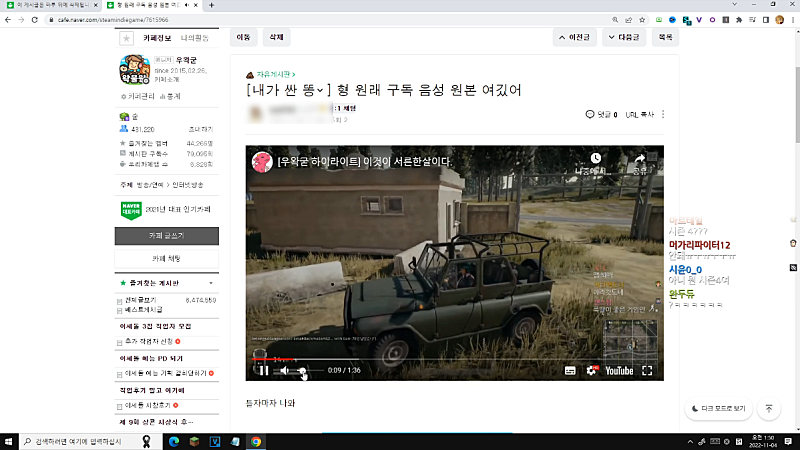Open video on YouTube via logo
The height and width of the screenshot is (450, 800).
coord(619,371)
